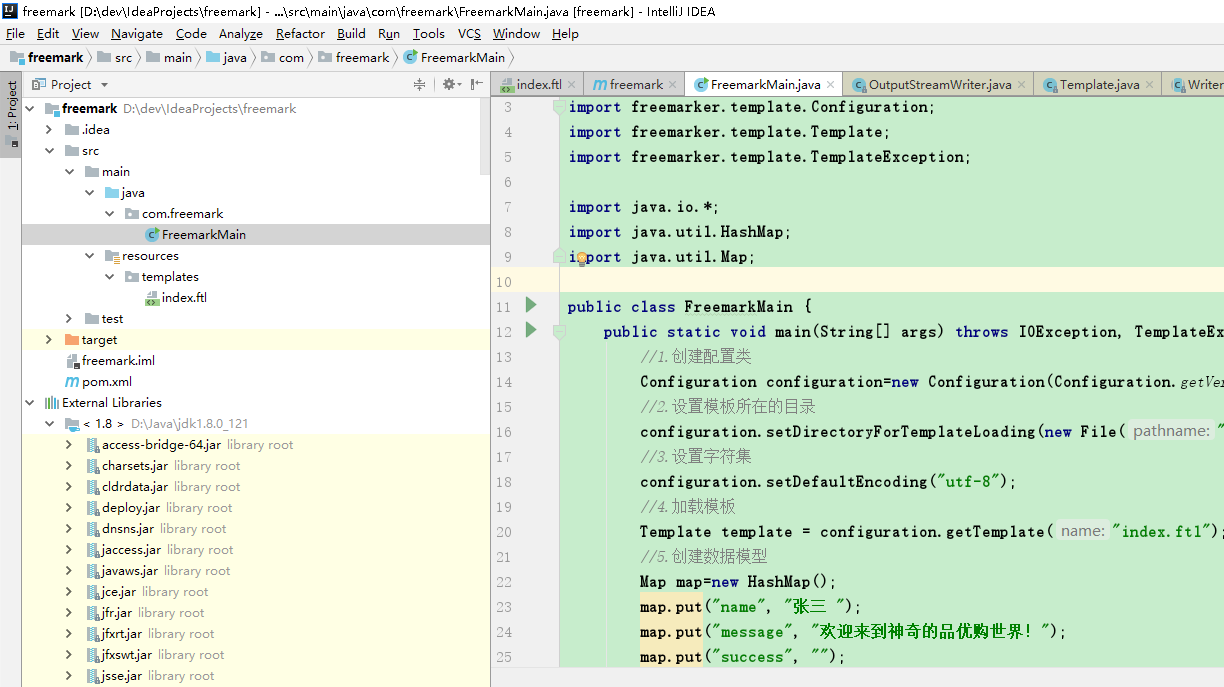1224x687 pixels.
Task: Switch to the Template.java tab
Action: (x=1099, y=85)
